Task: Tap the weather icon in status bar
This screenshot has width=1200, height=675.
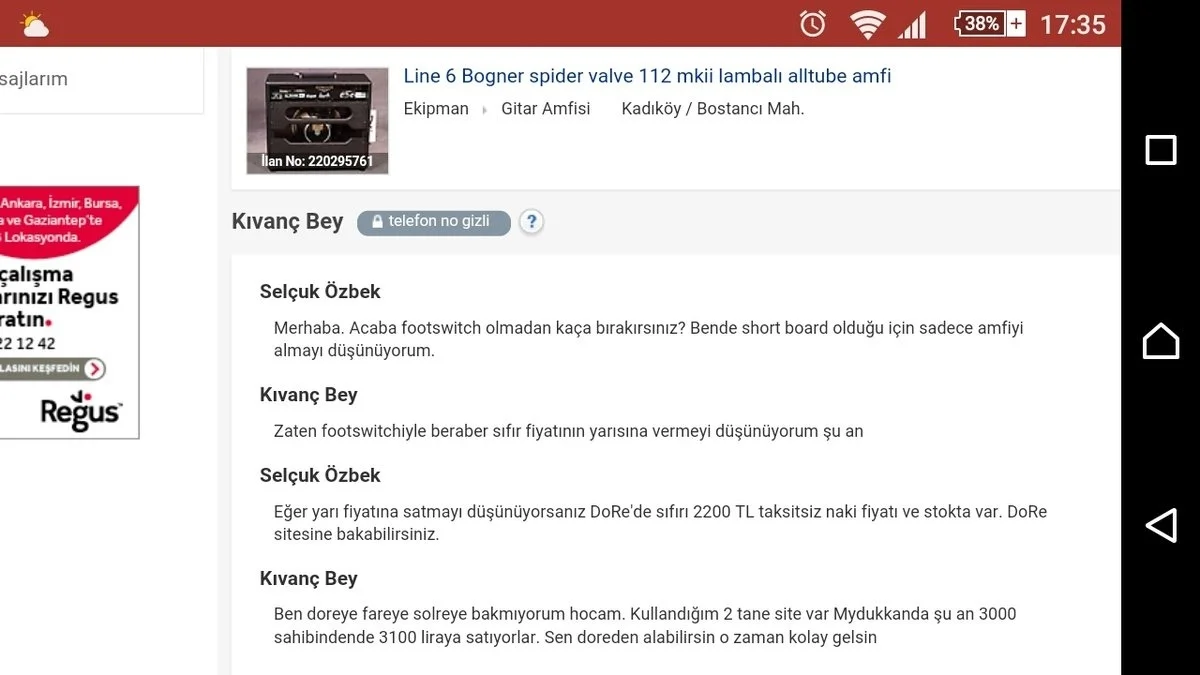Action: coord(34,24)
